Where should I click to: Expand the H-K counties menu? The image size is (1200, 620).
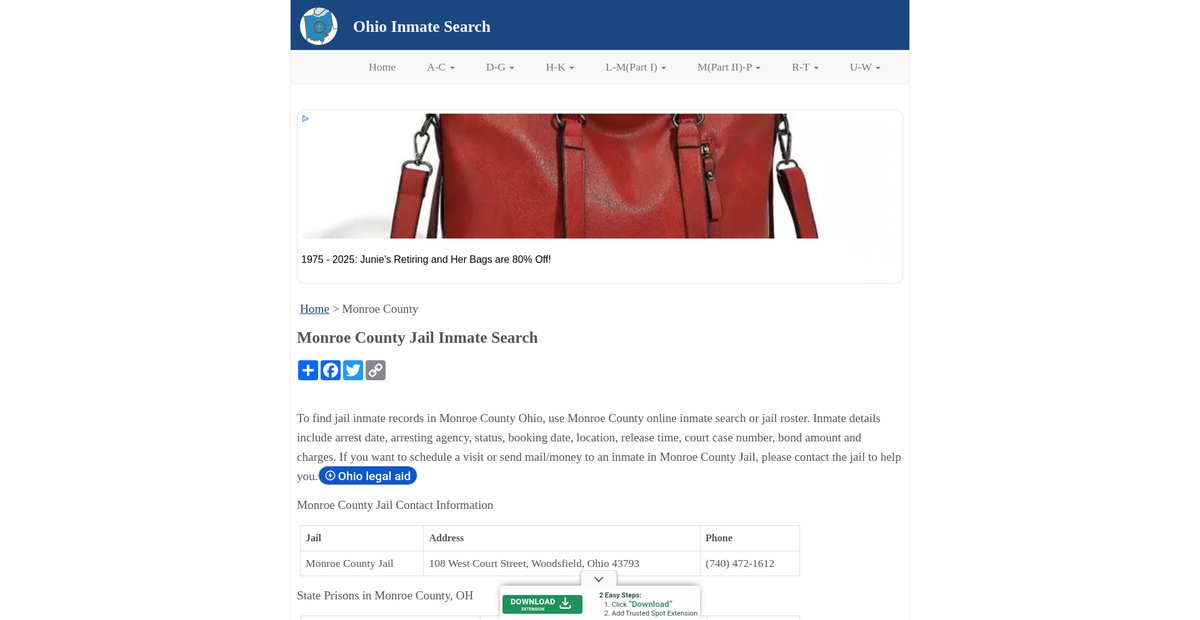pos(560,67)
